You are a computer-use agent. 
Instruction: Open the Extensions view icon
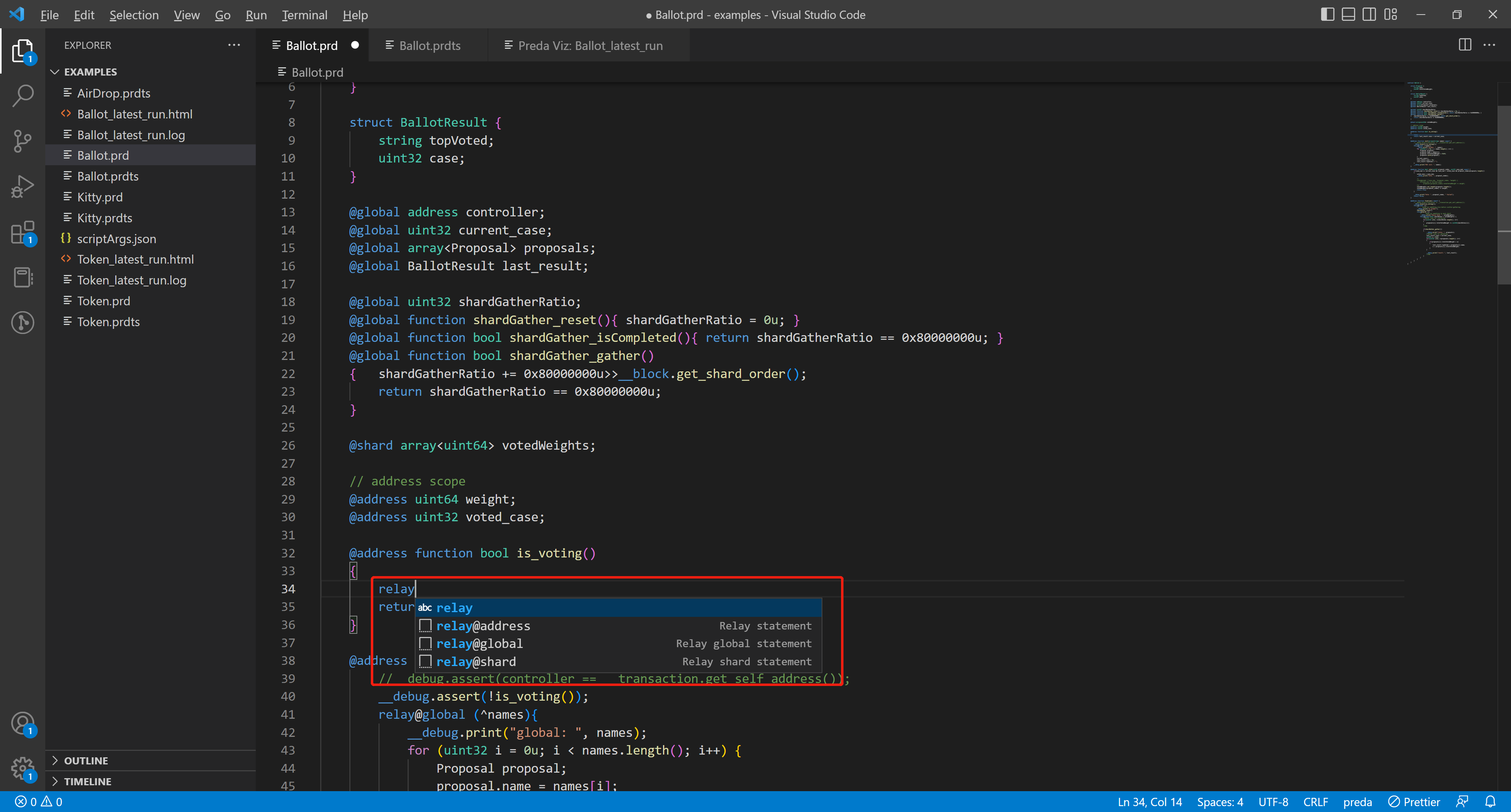point(22,232)
